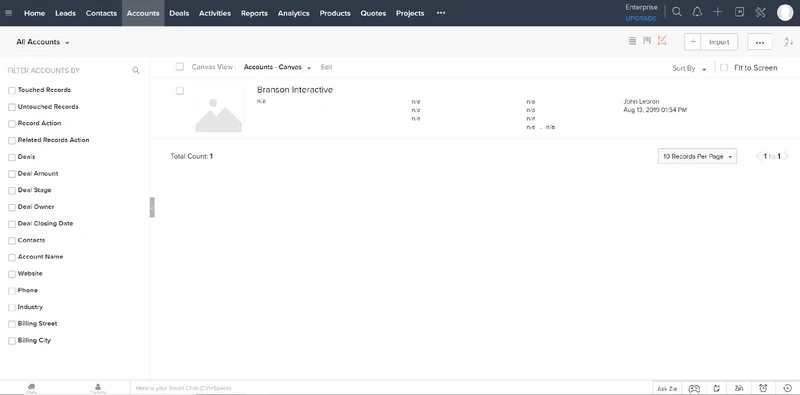Viewport: 800px width, 395px height.
Task: Switch to list view icon
Action: point(632,41)
